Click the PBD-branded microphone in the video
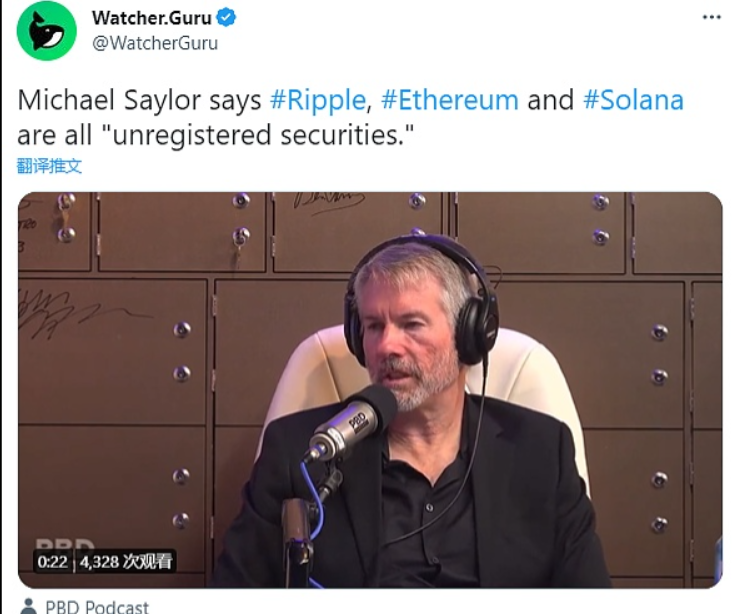Screen dimensions: 732x614 (350, 425)
